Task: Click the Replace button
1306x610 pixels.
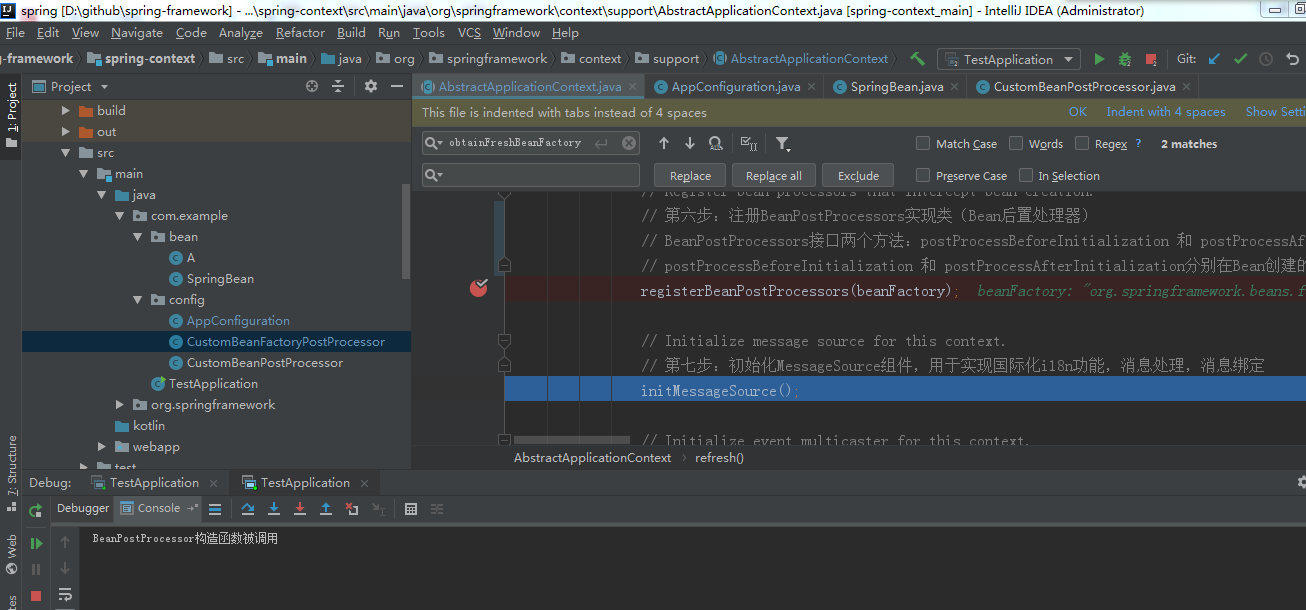Action: (x=690, y=175)
